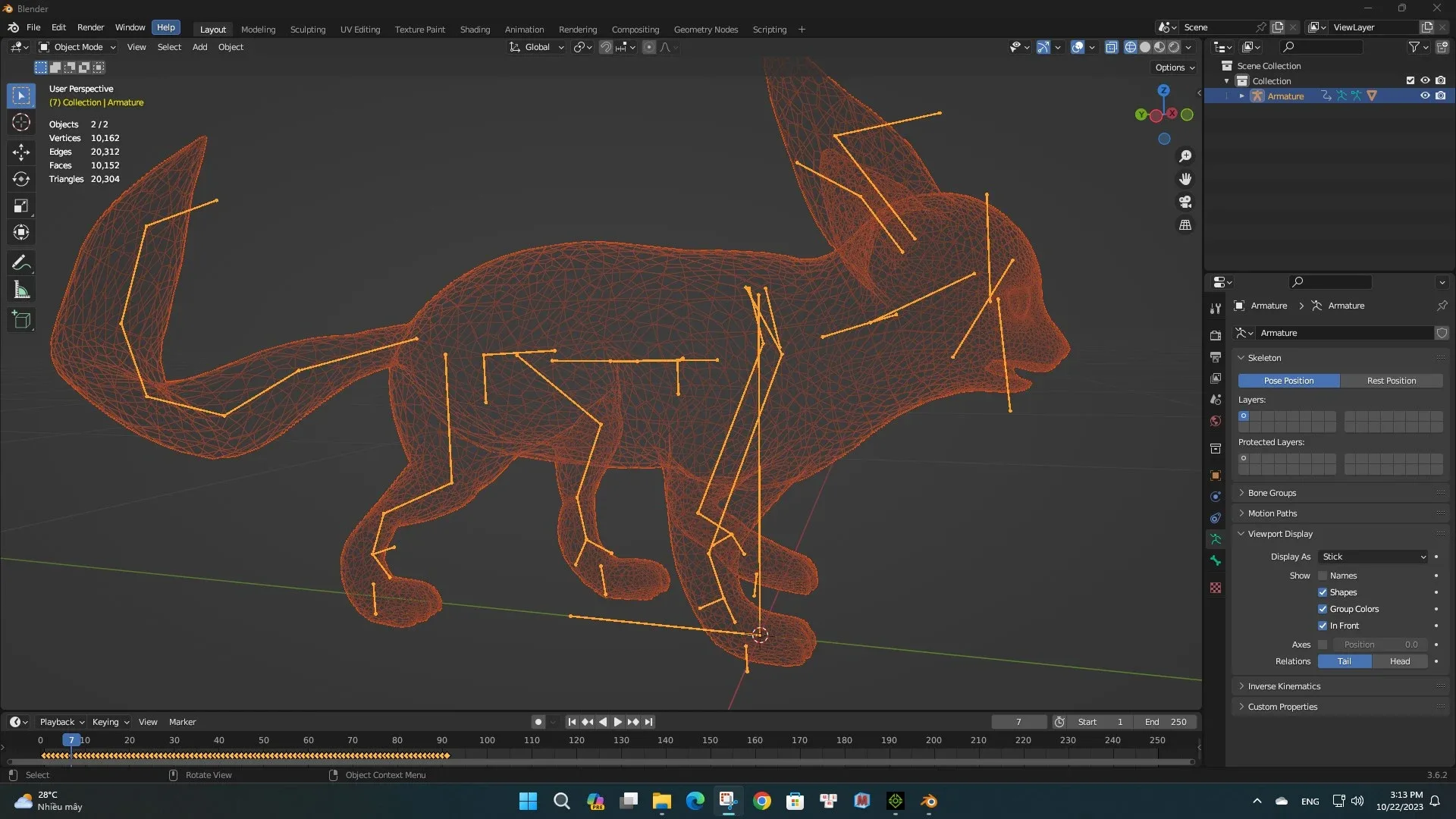Select the Cursor tool in the toolbar

point(20,121)
